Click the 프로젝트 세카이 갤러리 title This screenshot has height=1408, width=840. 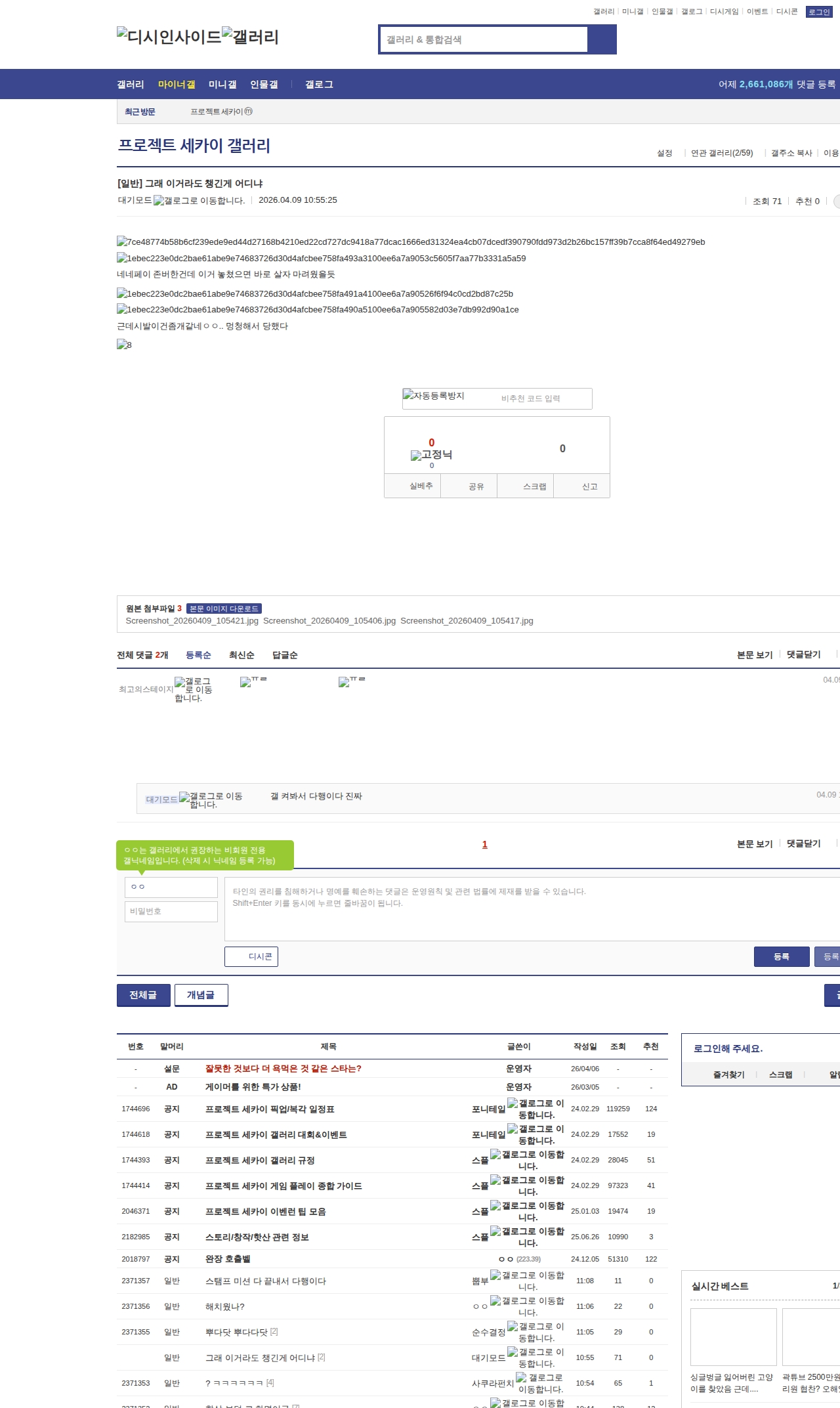click(194, 146)
